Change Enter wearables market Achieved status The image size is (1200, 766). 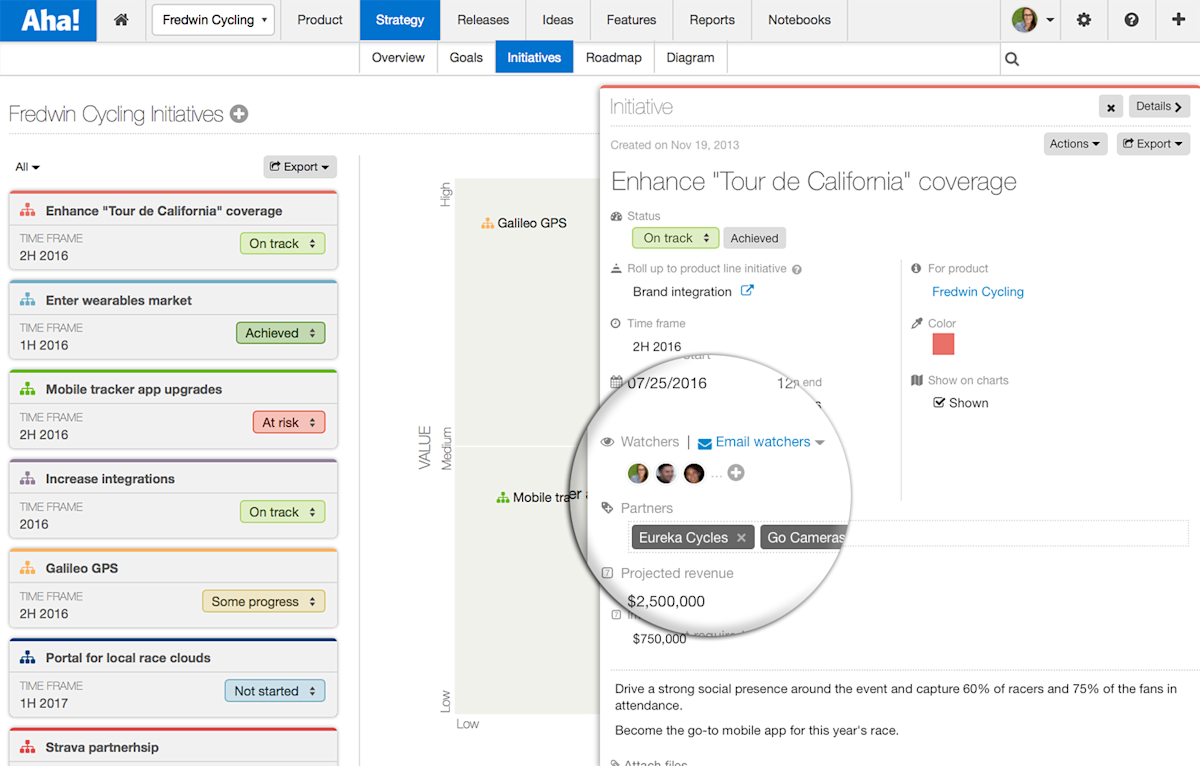pos(280,333)
